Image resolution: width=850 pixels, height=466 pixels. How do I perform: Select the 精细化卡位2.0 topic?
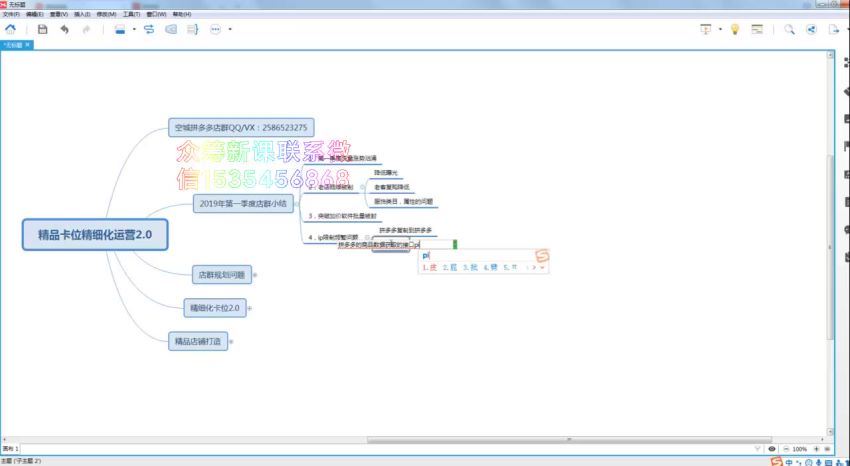(215, 308)
